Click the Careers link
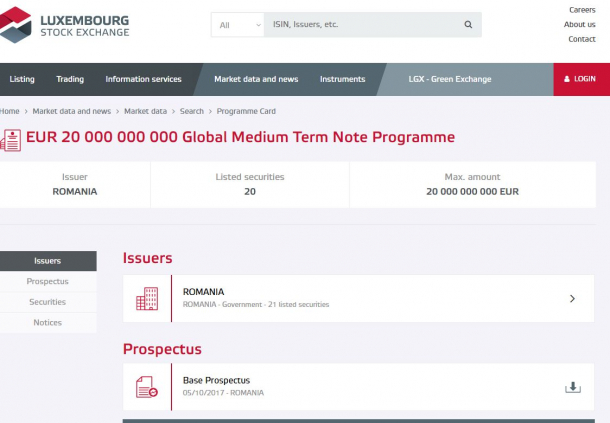The image size is (610, 423). [582, 10]
